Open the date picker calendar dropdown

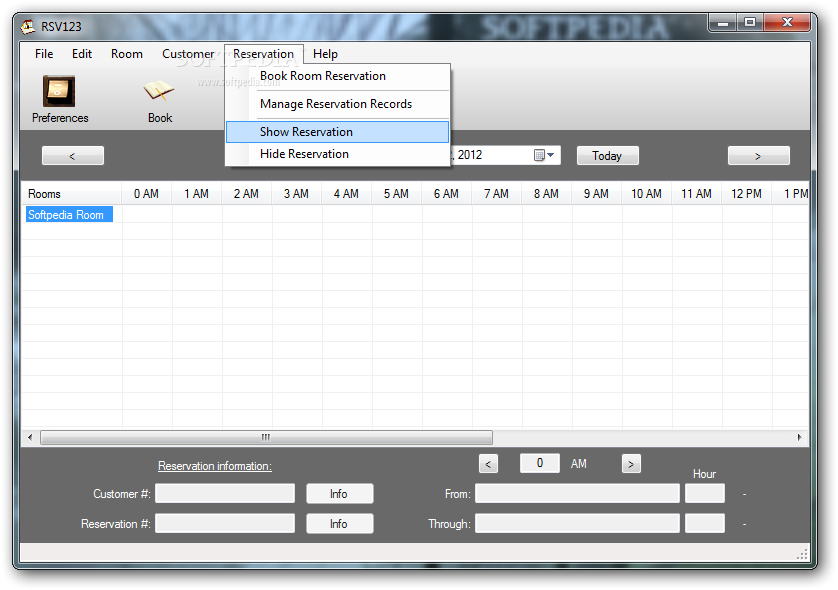tap(545, 155)
